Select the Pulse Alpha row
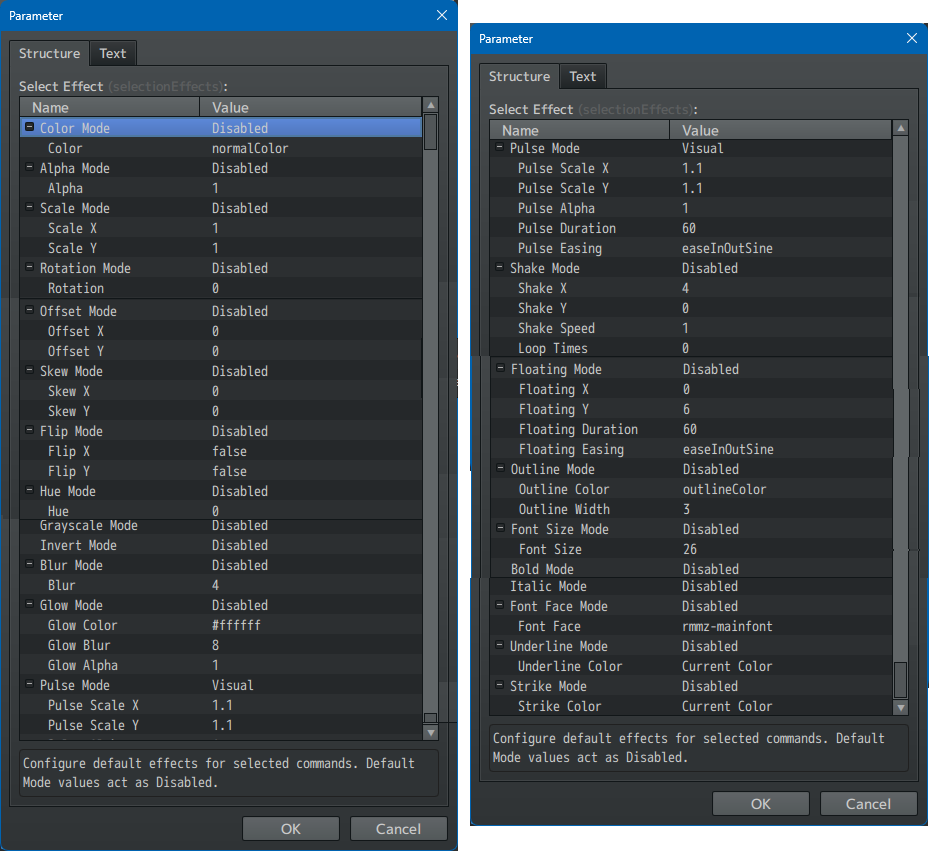 point(691,208)
